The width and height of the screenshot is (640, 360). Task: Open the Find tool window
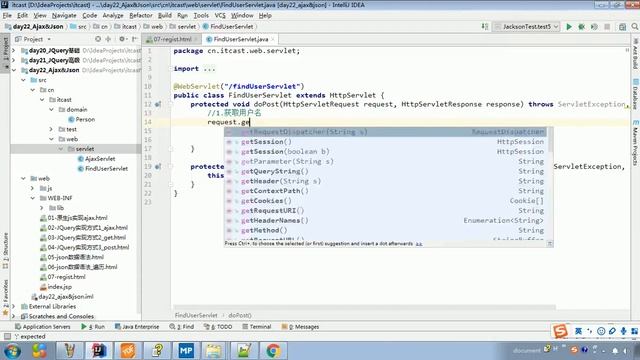(182, 327)
